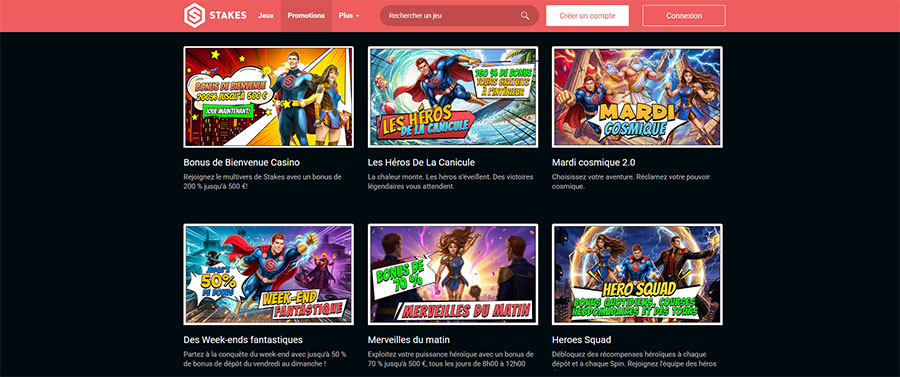Click the Des Week-ends fantastiques title

[x=243, y=340]
